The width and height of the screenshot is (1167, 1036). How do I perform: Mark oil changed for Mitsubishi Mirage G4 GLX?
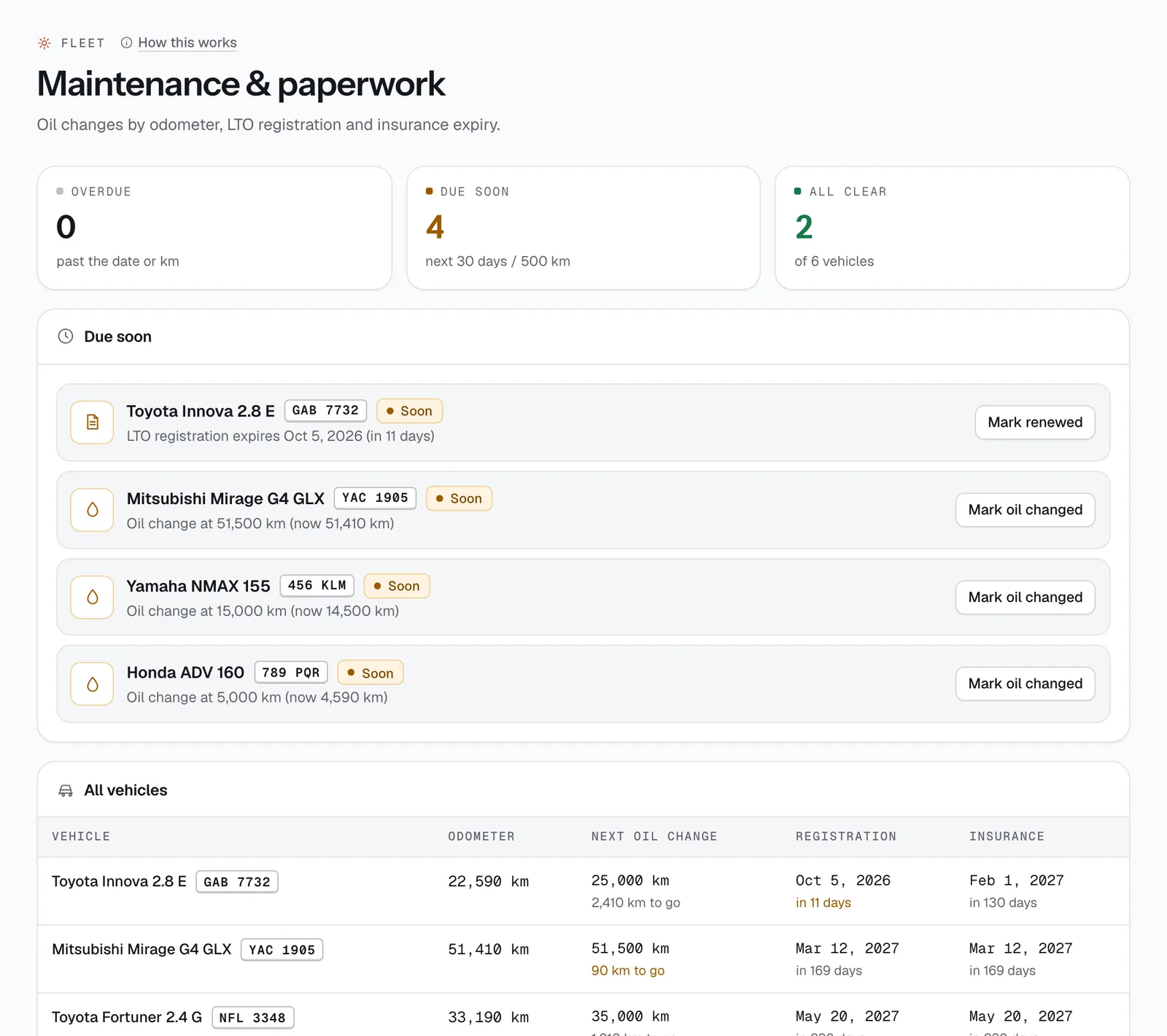click(1025, 510)
